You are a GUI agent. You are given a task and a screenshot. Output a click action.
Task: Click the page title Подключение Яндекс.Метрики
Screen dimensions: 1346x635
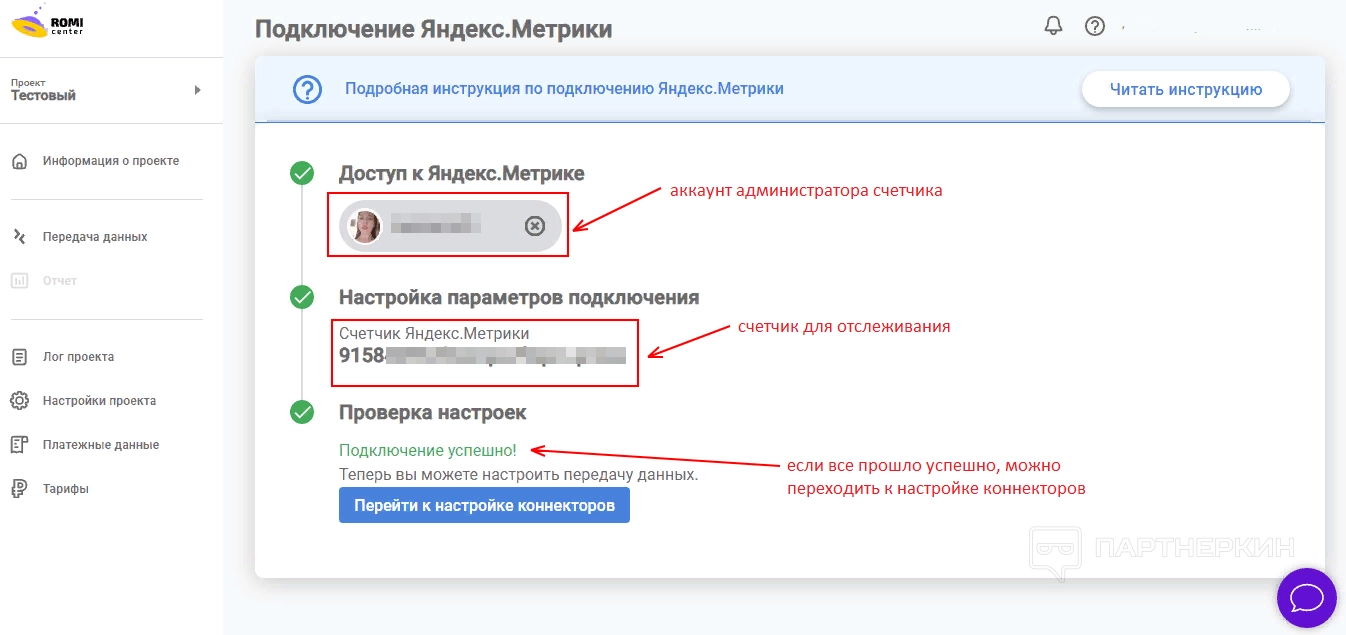(x=433, y=28)
